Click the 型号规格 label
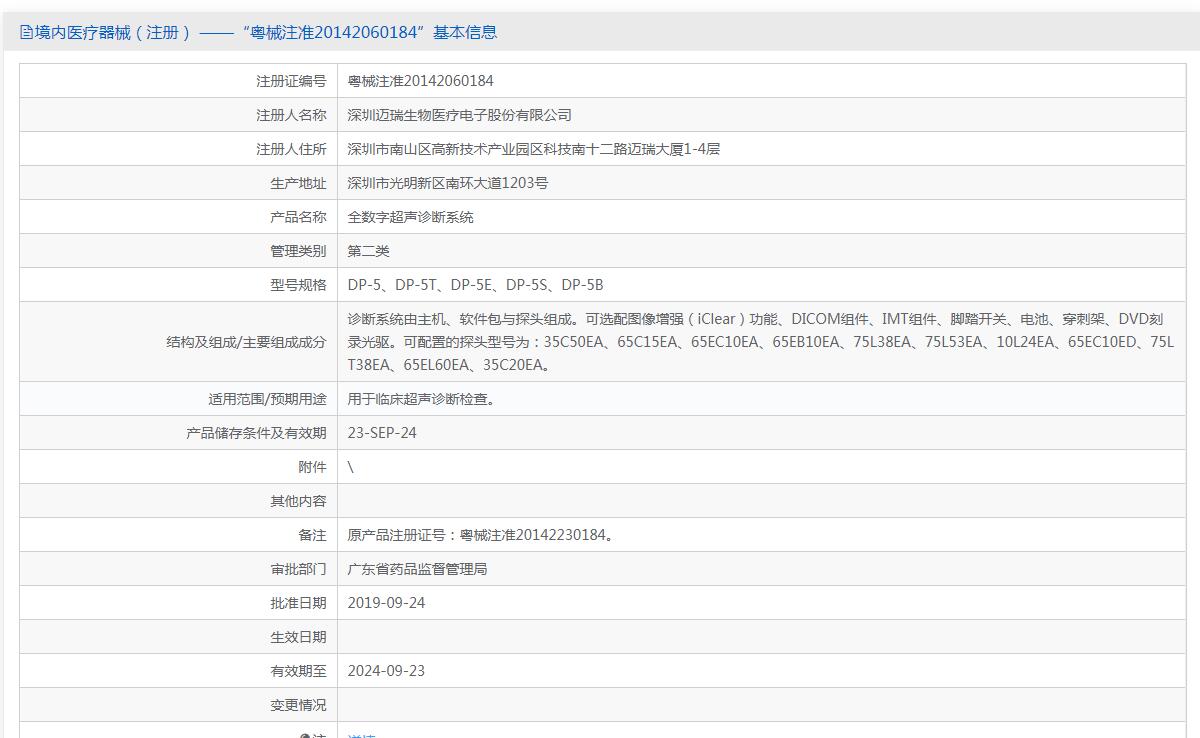Image resolution: width=1200 pixels, height=738 pixels. point(298,285)
